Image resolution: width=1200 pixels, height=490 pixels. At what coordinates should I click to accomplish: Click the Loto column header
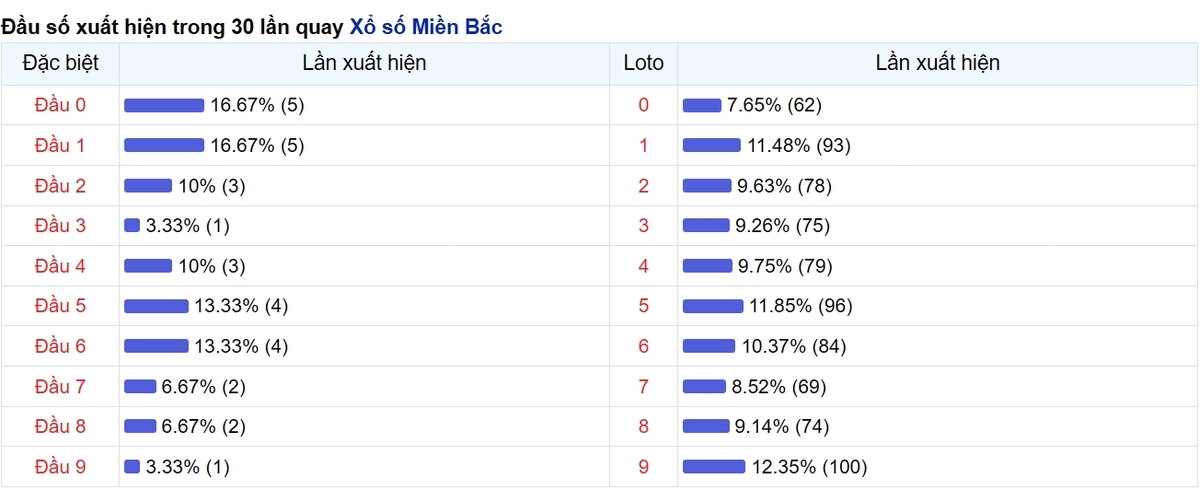643,63
